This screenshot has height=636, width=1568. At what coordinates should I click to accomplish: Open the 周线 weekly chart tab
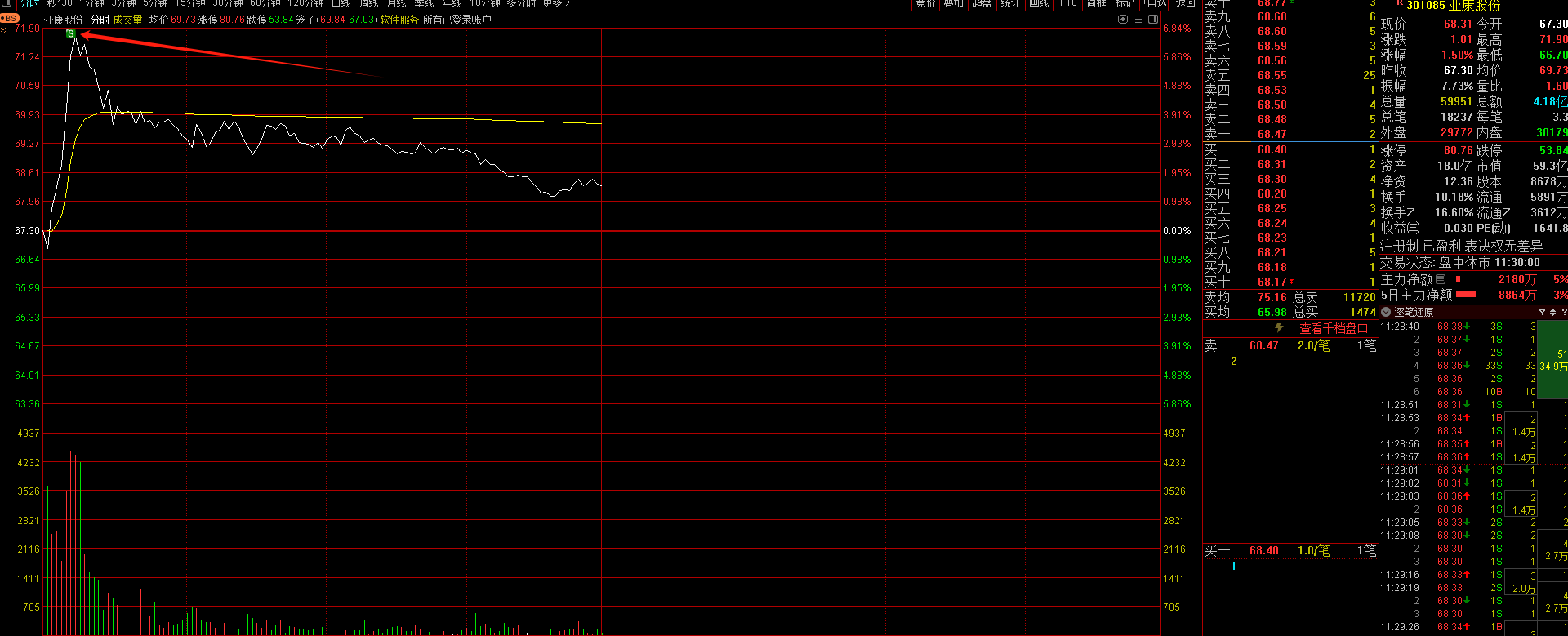[368, 4]
